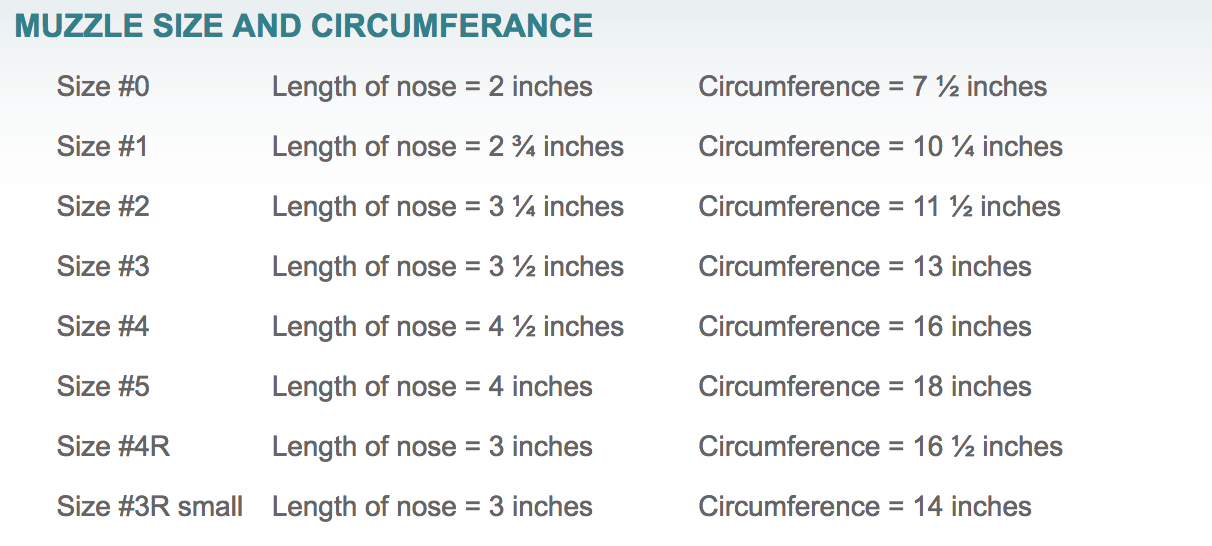
Task: Click Circumference = 16 ½ inches text
Action: (x=881, y=447)
